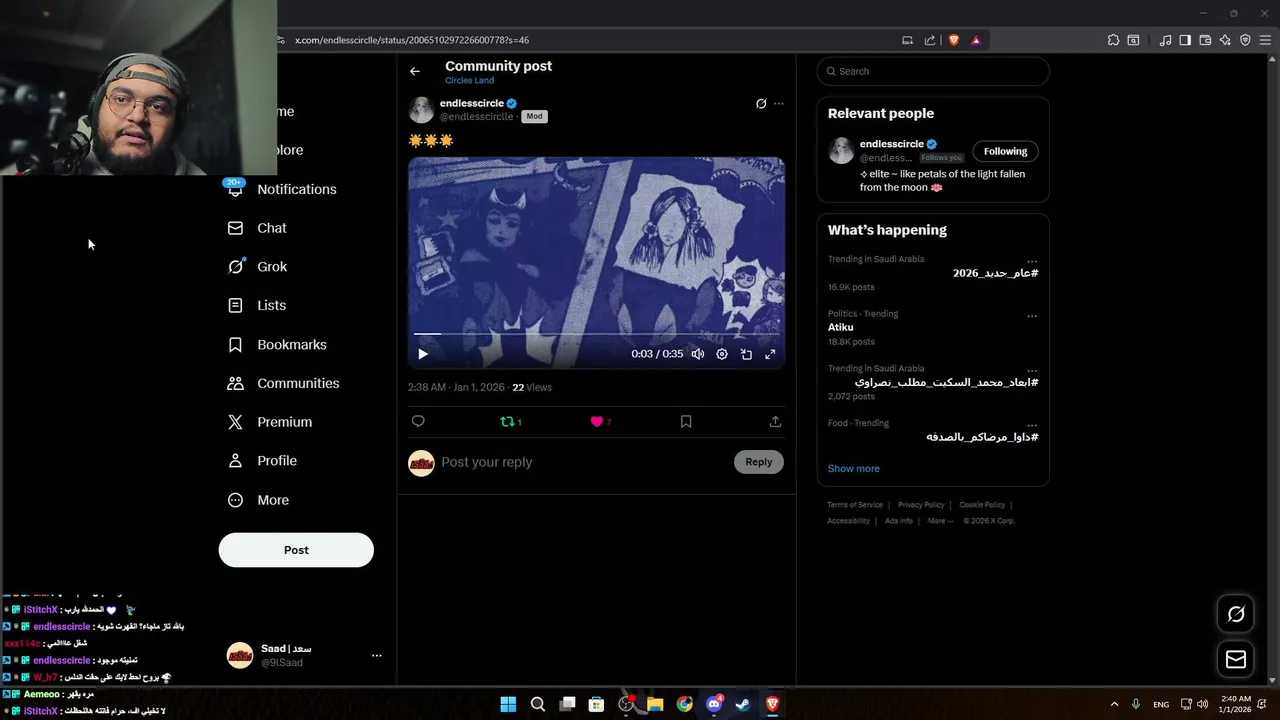
Task: Open Steam from the taskbar
Action: [x=743, y=704]
